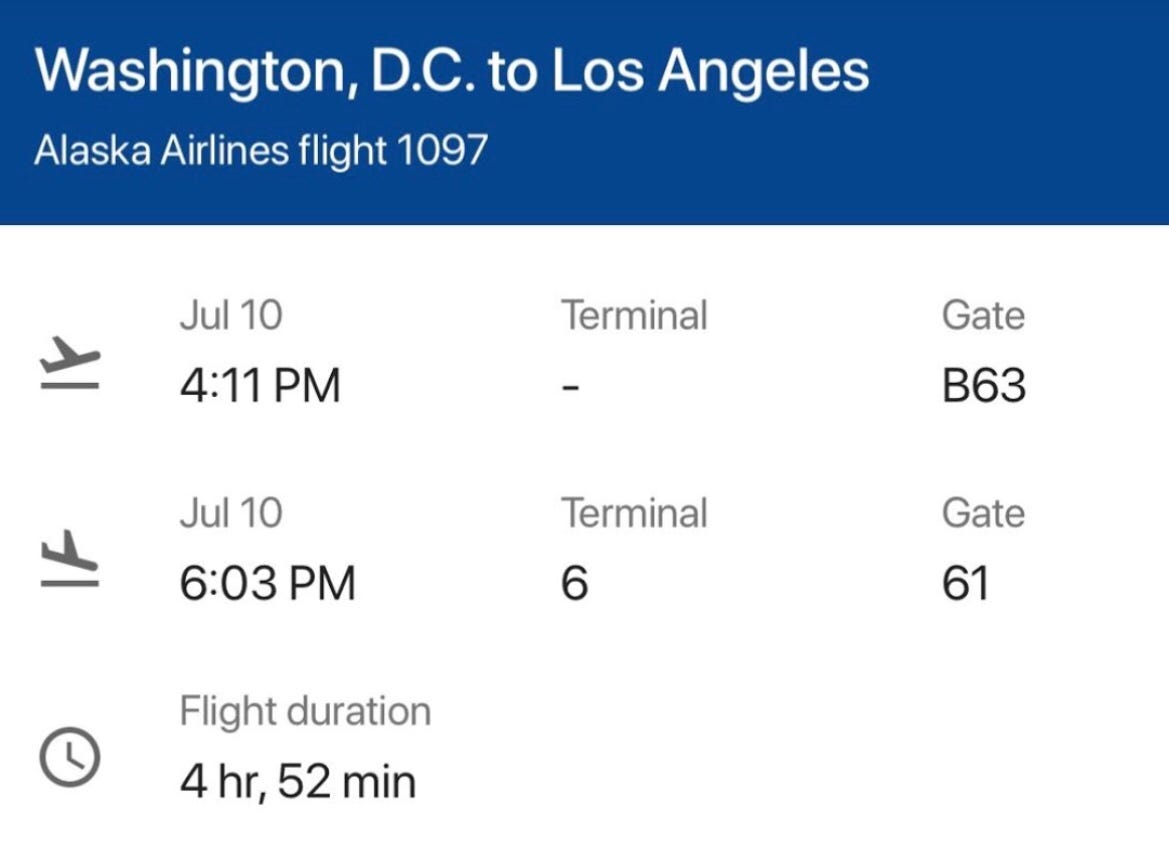Click the 6:03 PM arrival time
This screenshot has height=852, width=1169.
click(x=267, y=583)
